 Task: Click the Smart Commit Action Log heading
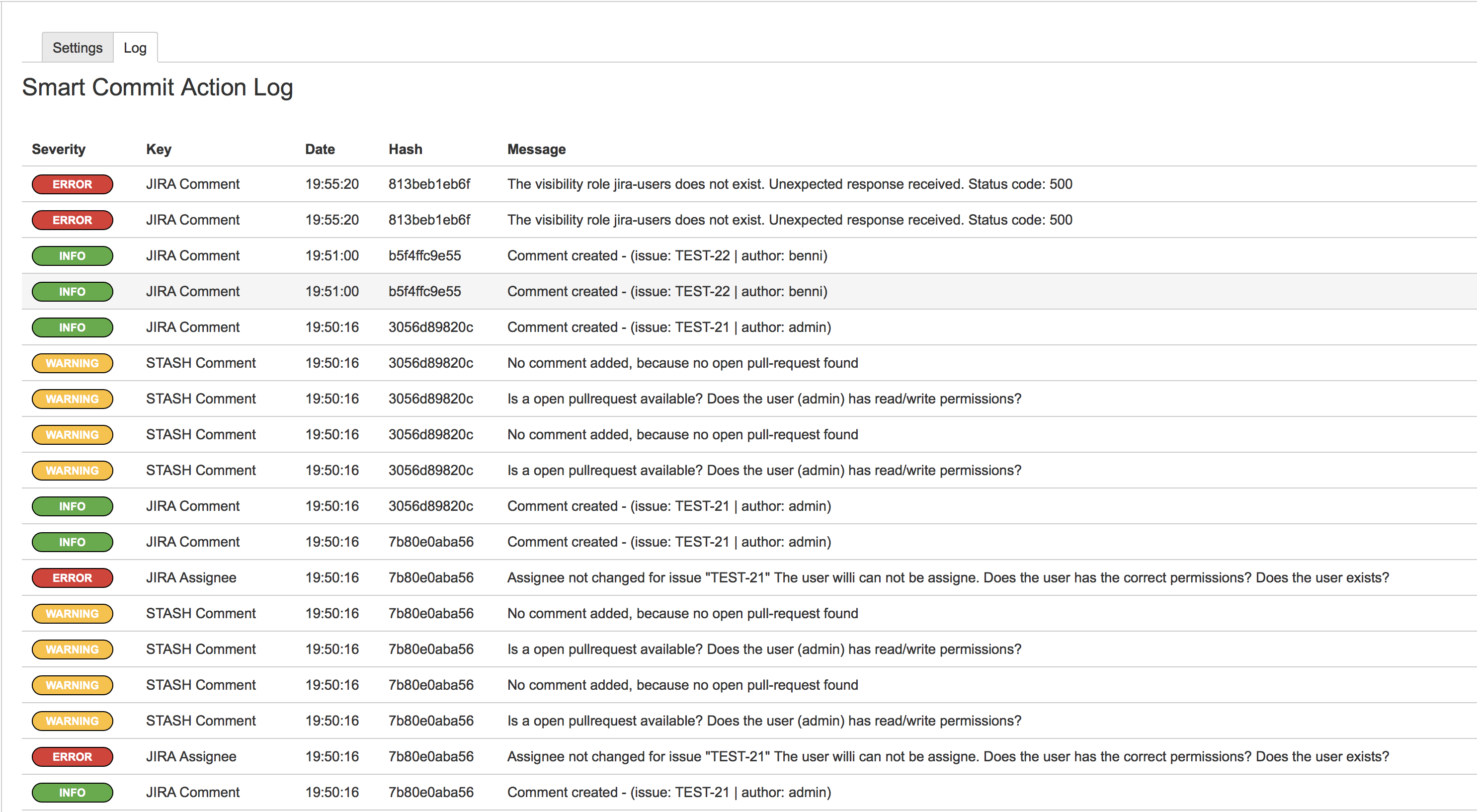(158, 88)
